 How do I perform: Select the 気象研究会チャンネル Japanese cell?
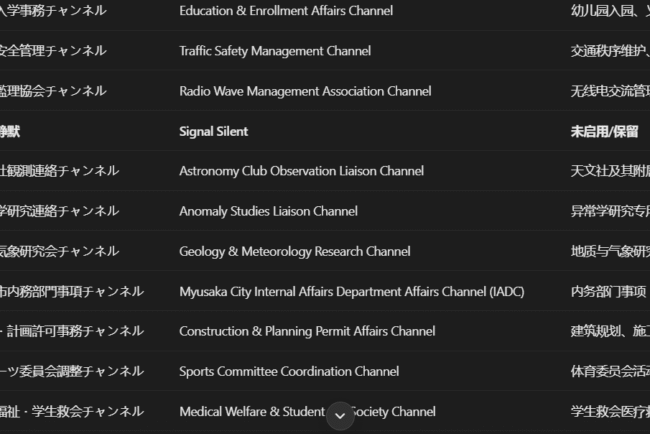[x=60, y=251]
